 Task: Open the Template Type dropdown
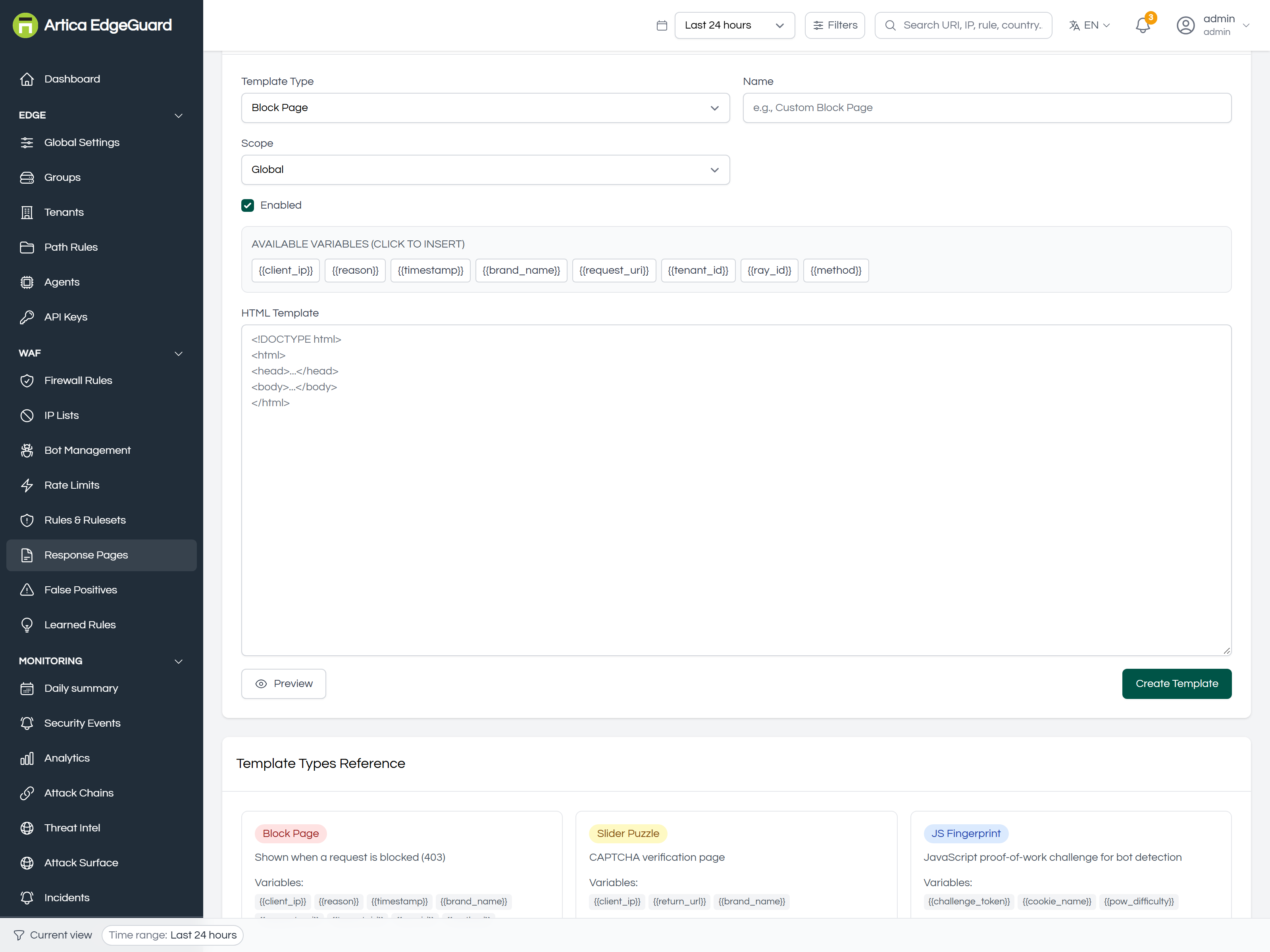click(485, 108)
